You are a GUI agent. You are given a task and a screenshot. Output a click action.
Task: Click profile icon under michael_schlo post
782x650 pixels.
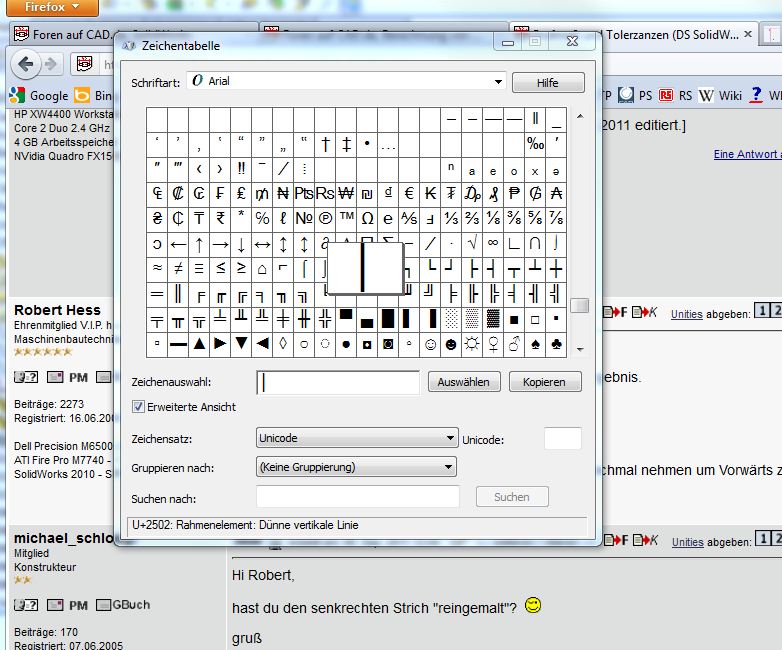pyautogui.click(x=26, y=605)
